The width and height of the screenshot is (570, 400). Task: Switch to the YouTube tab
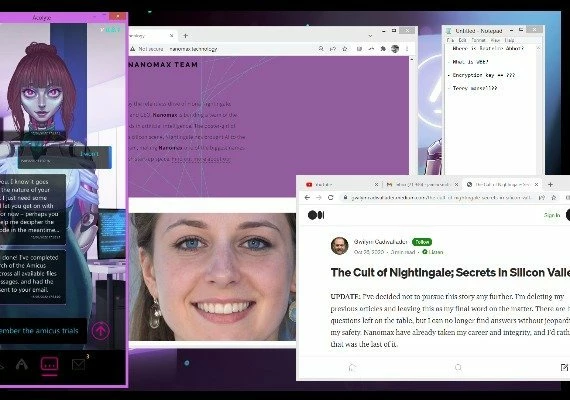pyautogui.click(x=340, y=185)
